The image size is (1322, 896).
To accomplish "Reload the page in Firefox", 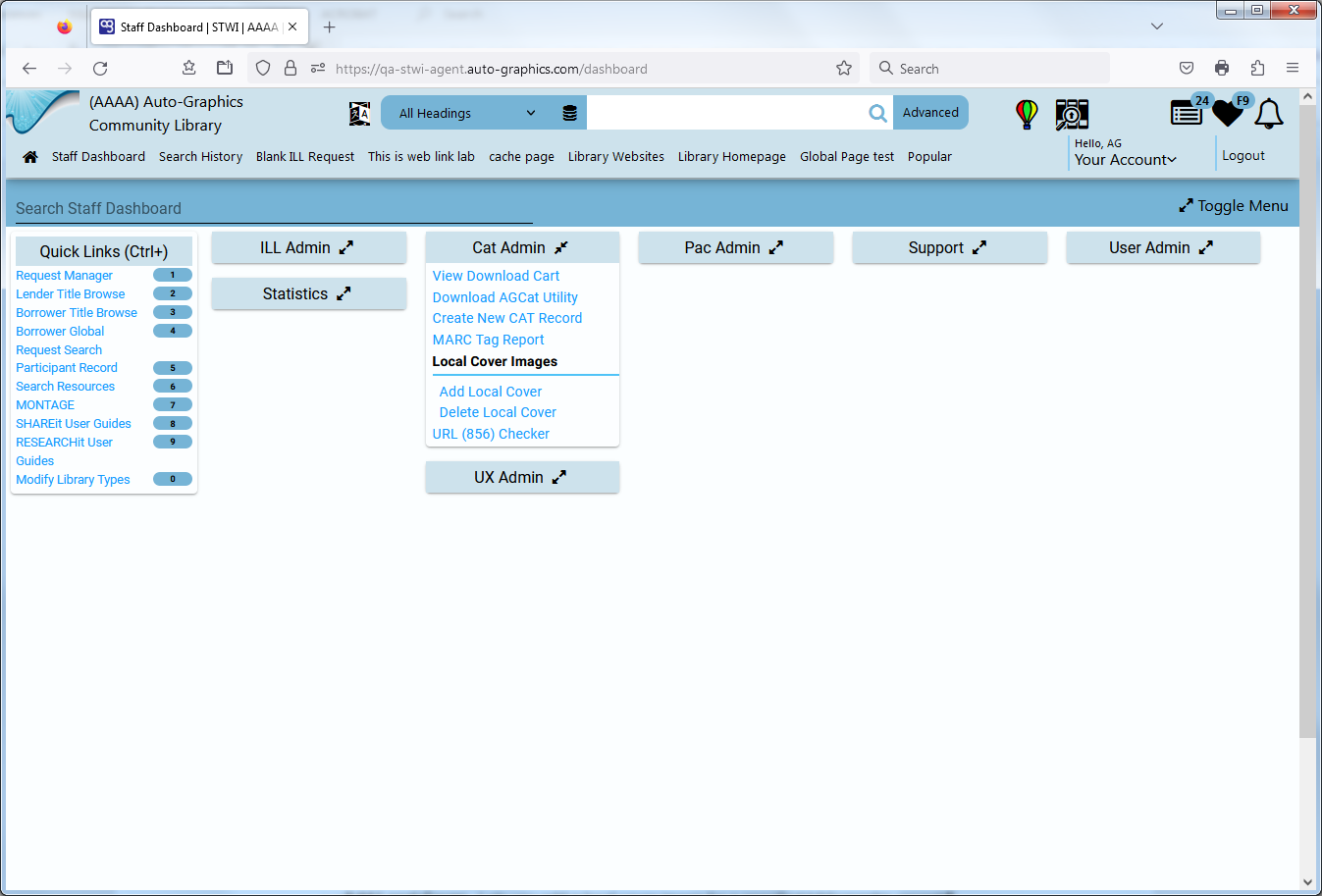I will (100, 69).
